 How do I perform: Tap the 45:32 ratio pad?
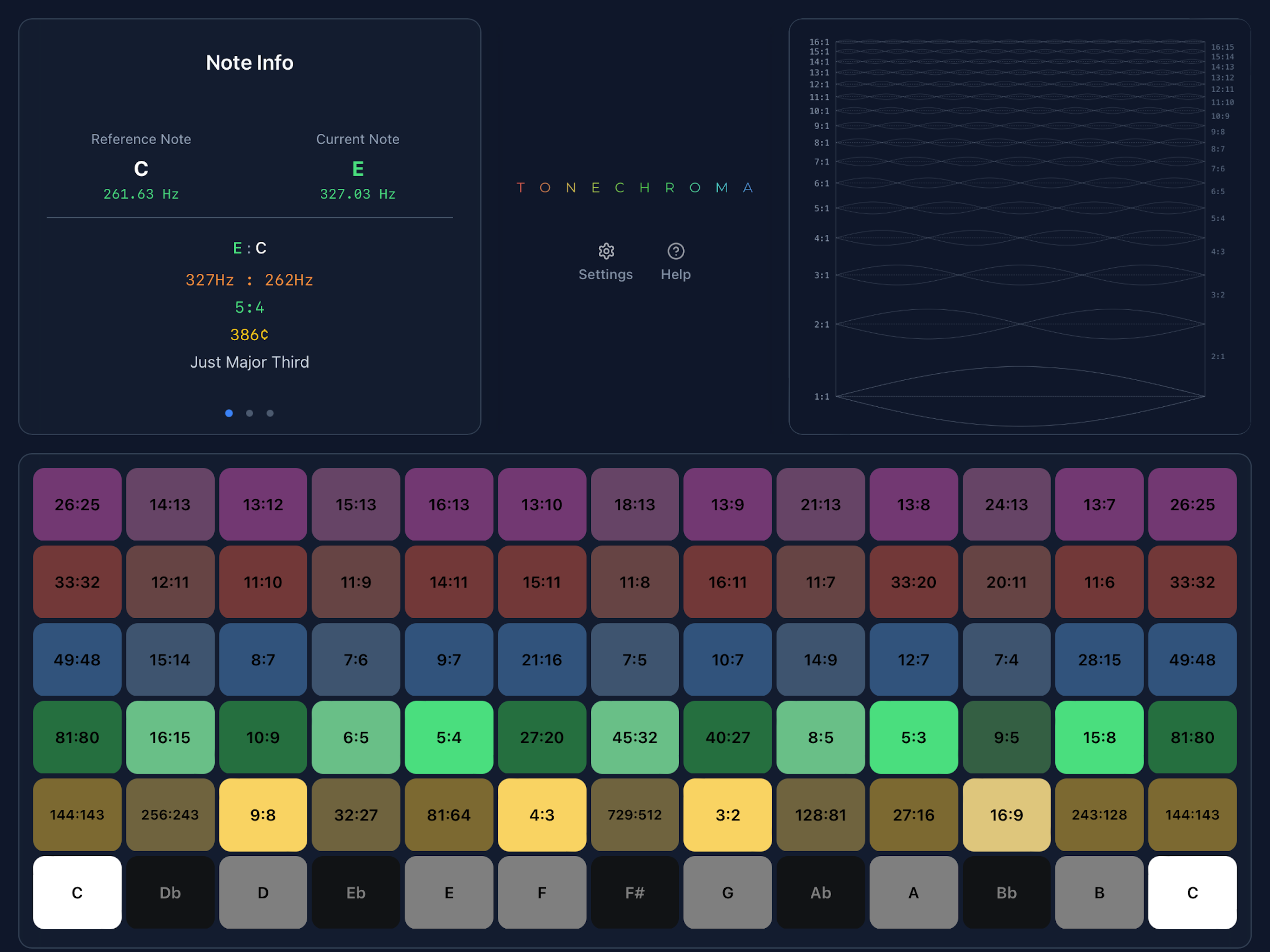click(635, 737)
